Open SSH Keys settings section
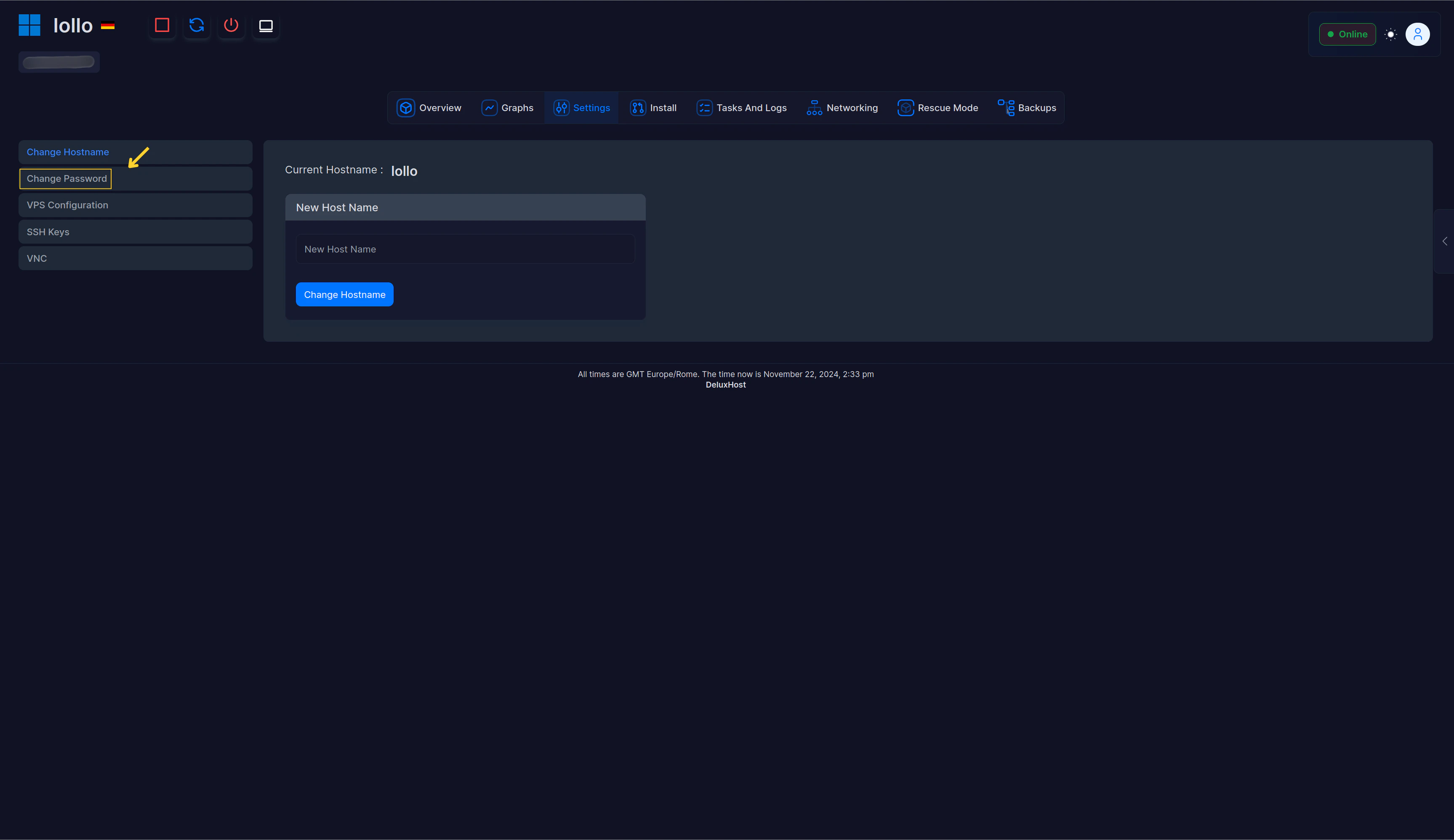1454x840 pixels. [x=48, y=232]
